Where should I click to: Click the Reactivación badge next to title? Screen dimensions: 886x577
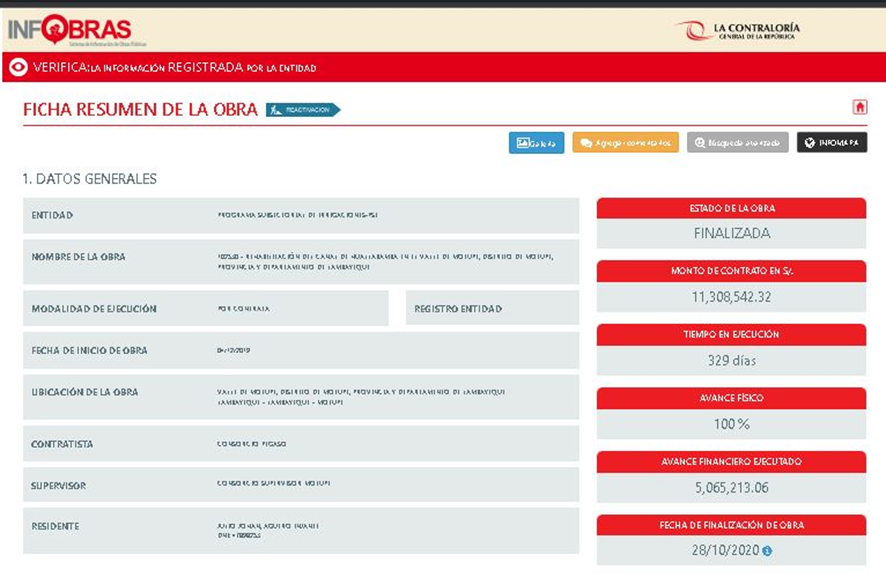click(303, 110)
